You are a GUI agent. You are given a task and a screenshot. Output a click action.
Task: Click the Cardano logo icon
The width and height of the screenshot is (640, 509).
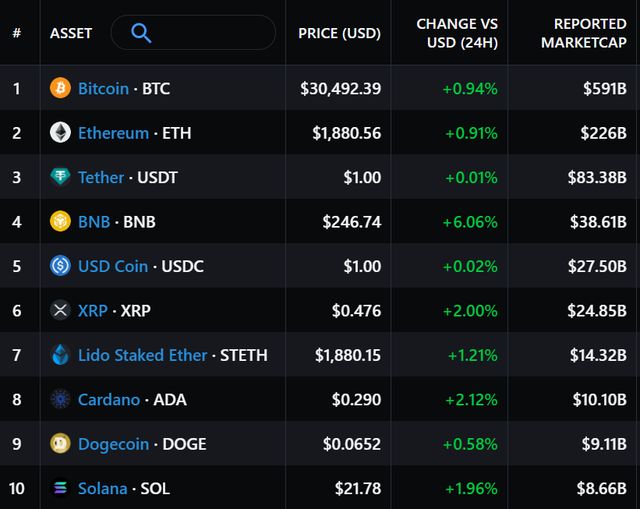(61, 400)
